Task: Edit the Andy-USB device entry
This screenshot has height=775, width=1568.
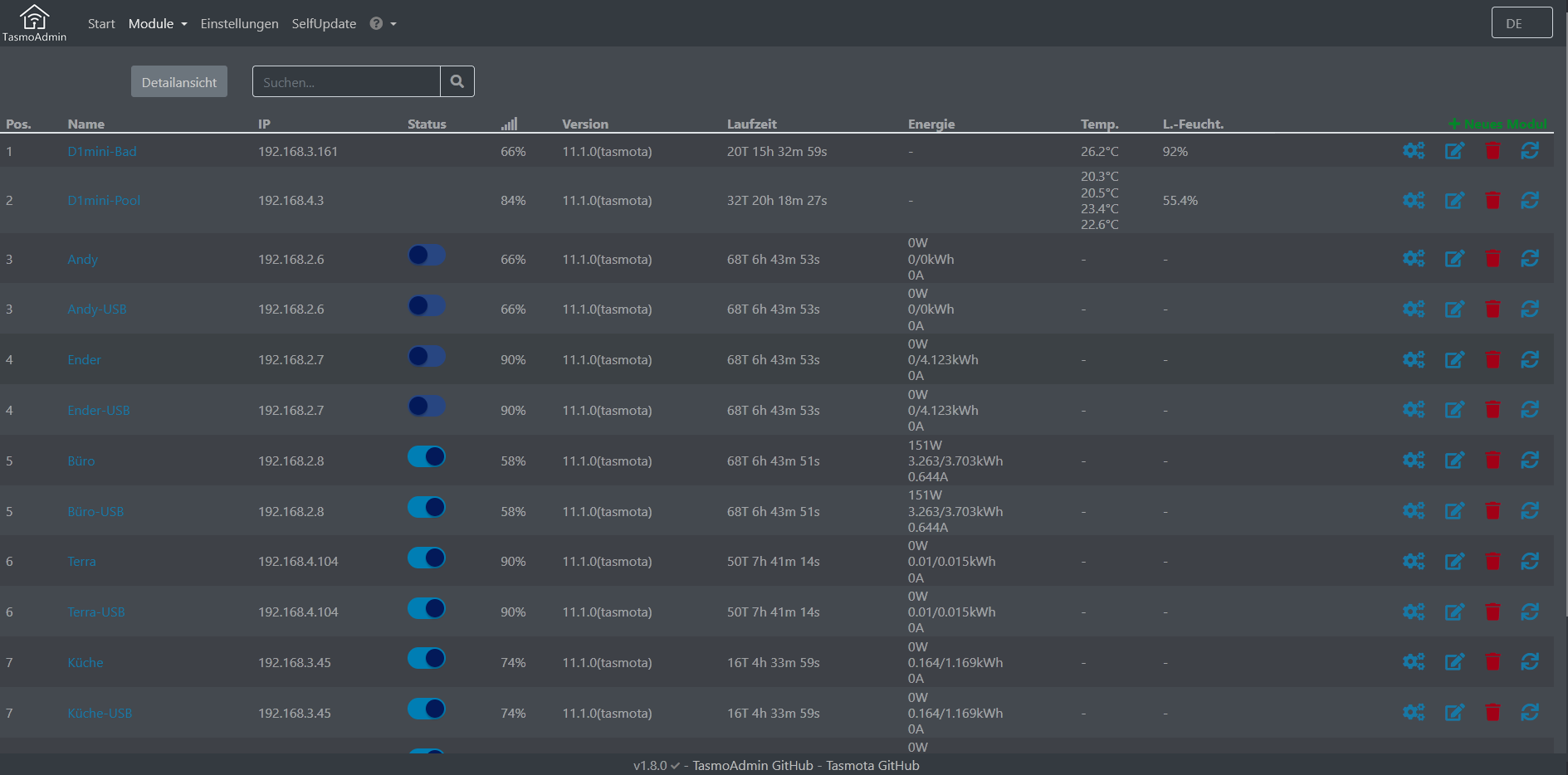Action: (1454, 309)
